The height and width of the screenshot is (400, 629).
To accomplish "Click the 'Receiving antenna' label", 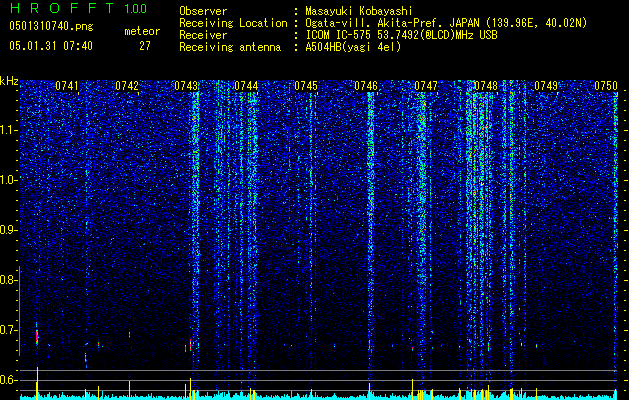I will (x=230, y=47).
